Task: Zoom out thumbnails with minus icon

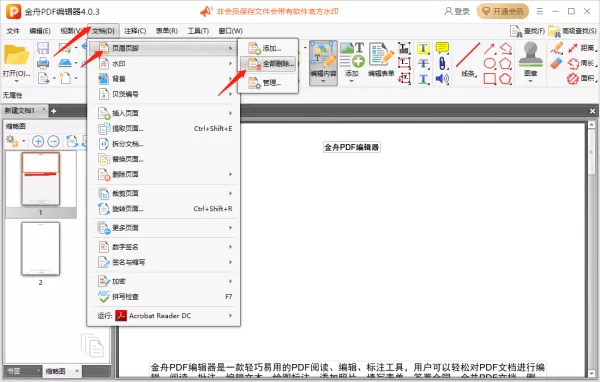Action: [x=54, y=141]
